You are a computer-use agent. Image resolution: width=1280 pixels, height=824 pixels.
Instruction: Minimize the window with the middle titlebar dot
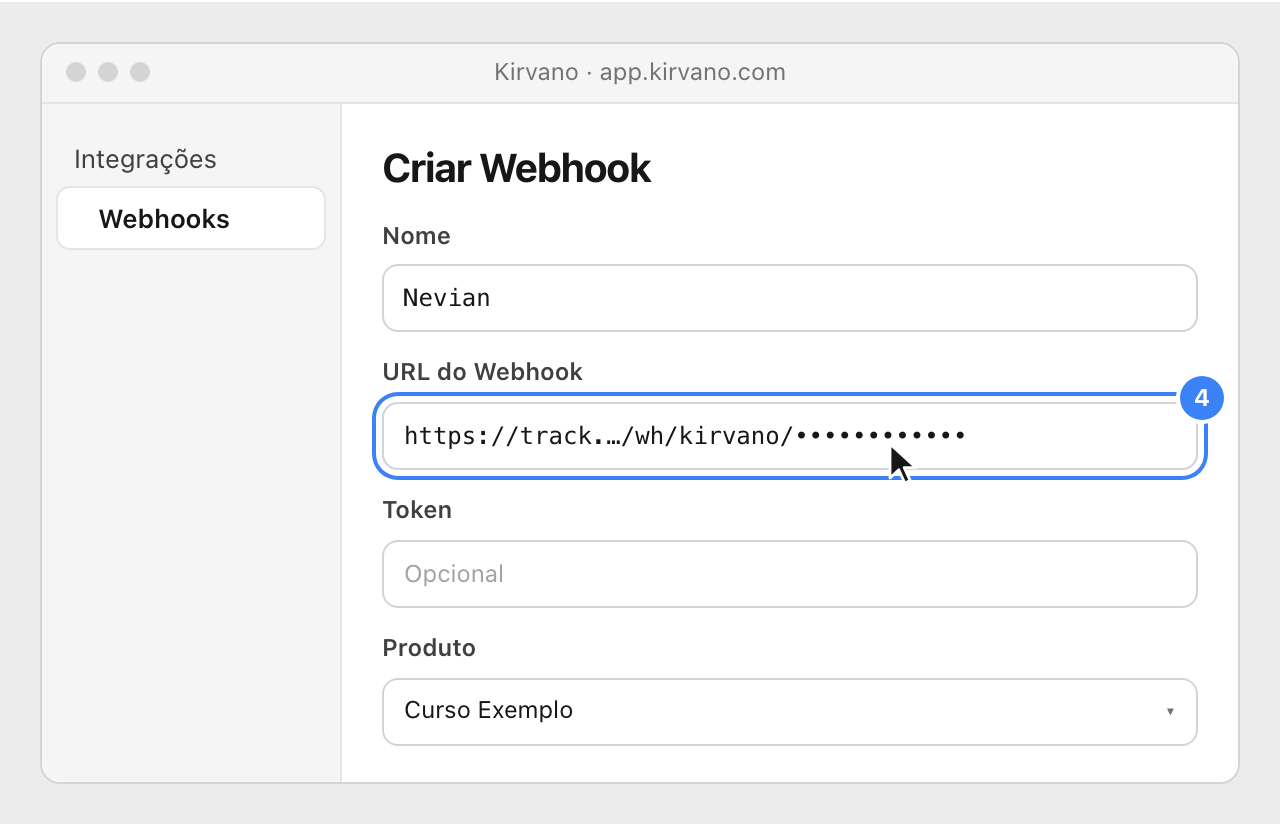108,72
